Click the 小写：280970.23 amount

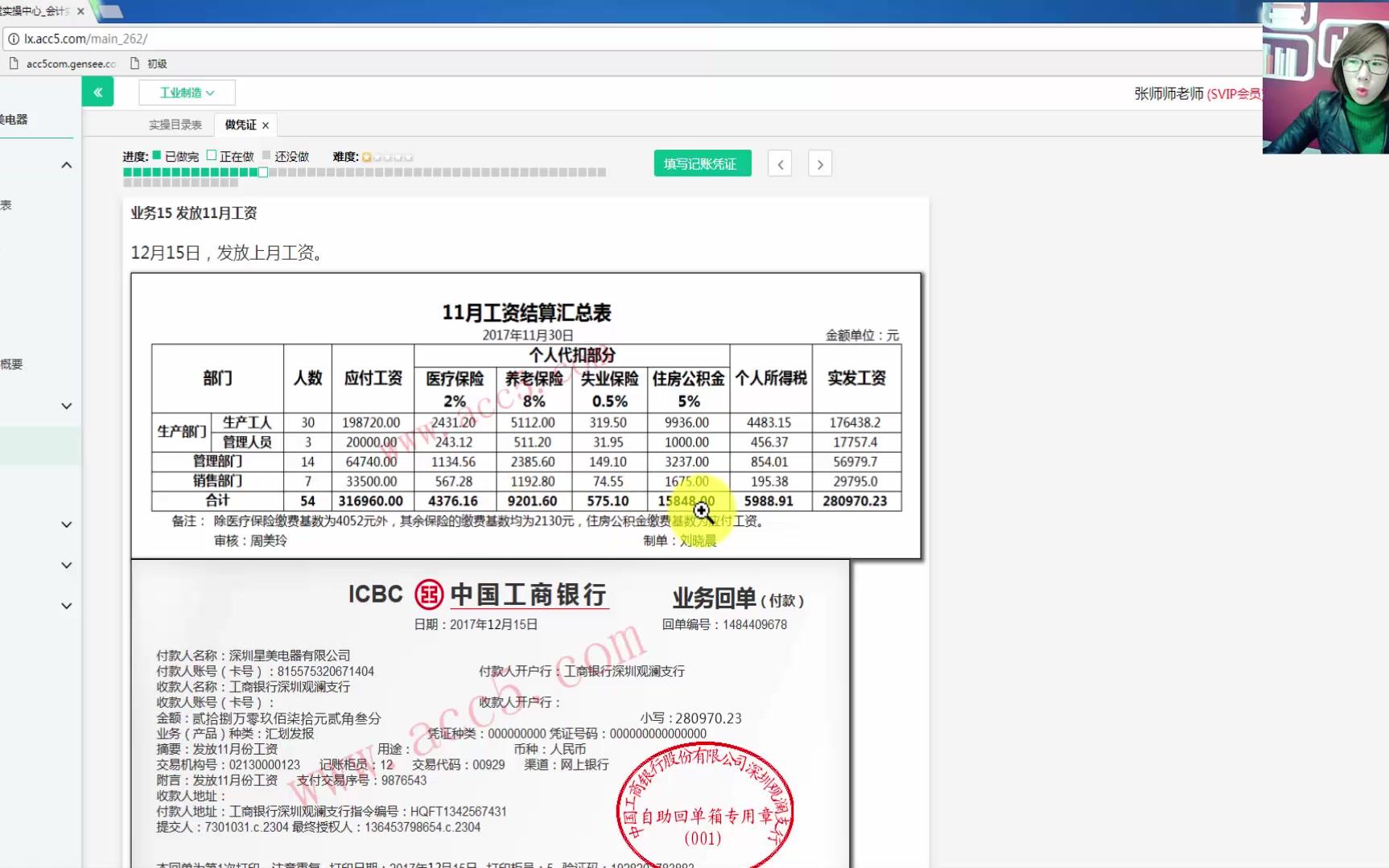(690, 718)
